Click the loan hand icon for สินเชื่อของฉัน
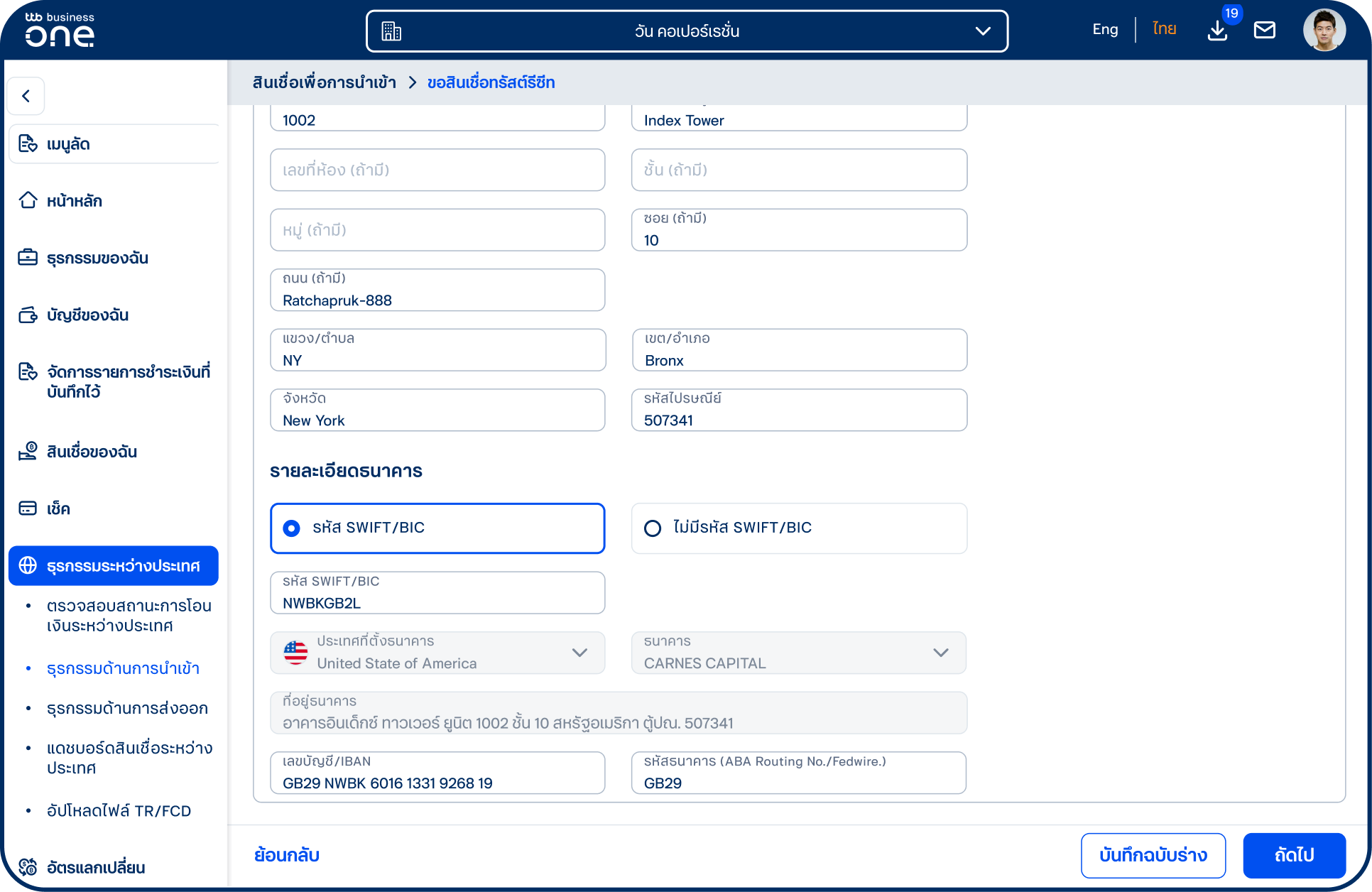 28,451
